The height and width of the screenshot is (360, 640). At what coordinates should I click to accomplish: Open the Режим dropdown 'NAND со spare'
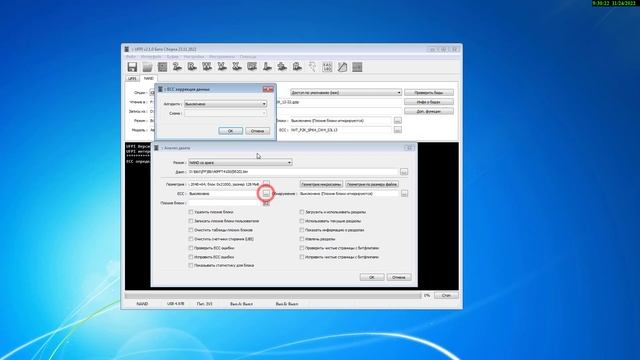[240, 162]
